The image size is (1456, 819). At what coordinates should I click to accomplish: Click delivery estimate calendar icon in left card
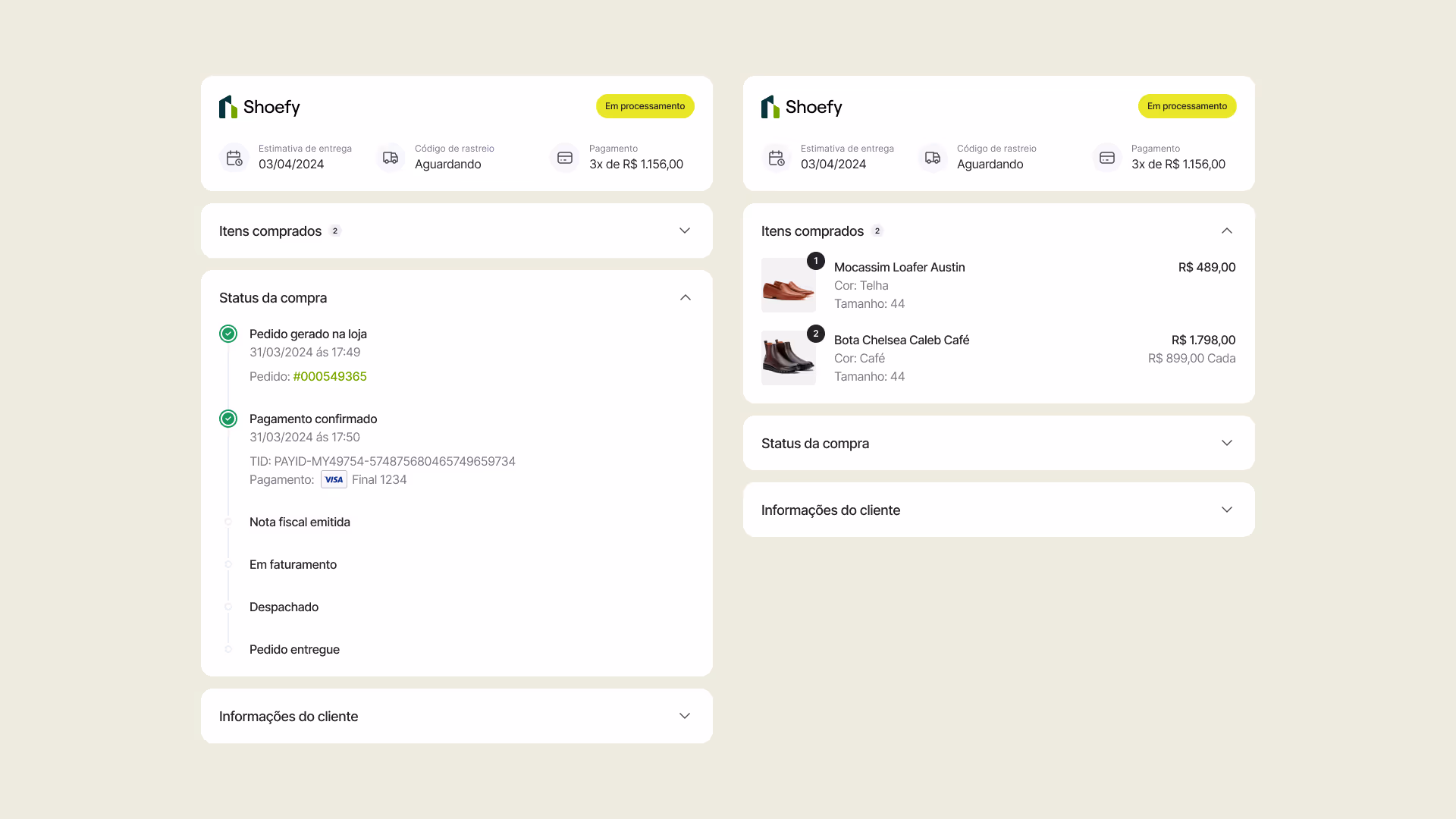234,158
